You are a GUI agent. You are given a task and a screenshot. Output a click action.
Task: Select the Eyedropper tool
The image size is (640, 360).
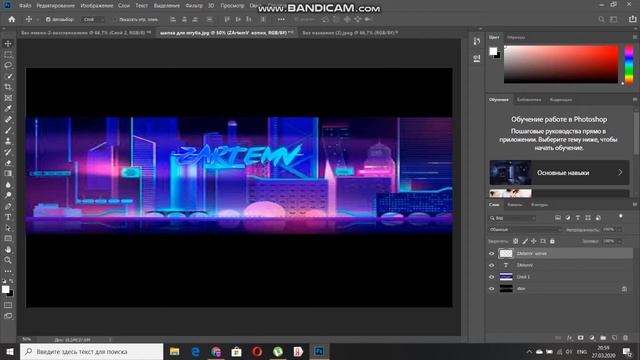(8, 109)
